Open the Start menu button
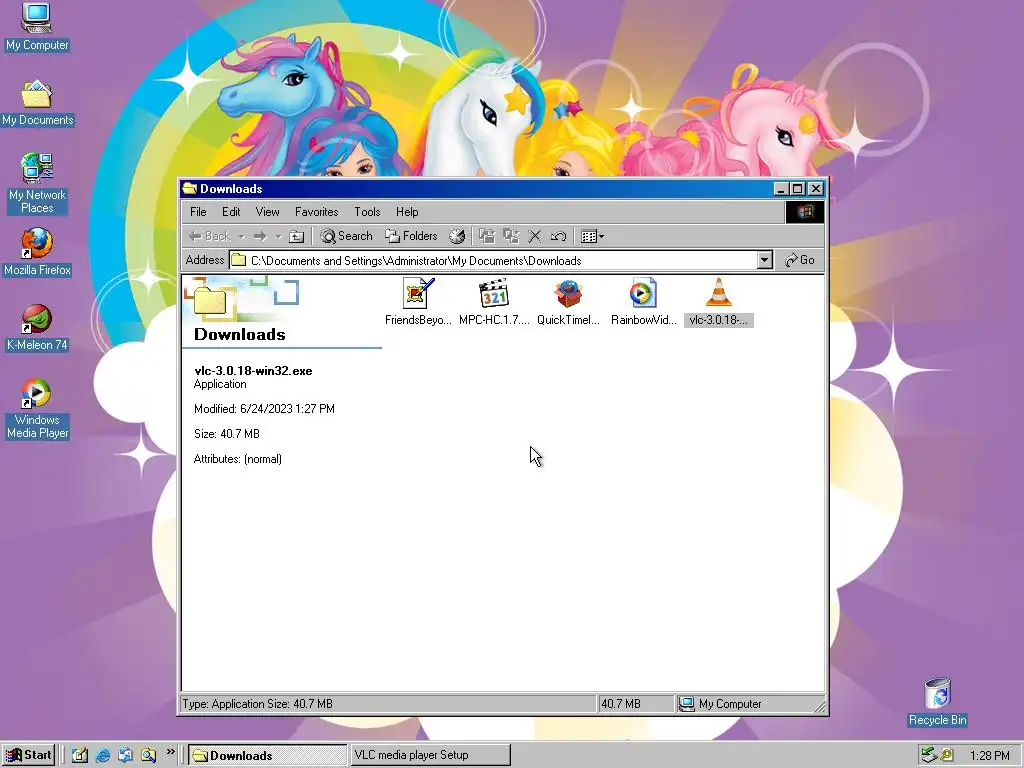Viewport: 1024px width, 768px height. click(28, 755)
